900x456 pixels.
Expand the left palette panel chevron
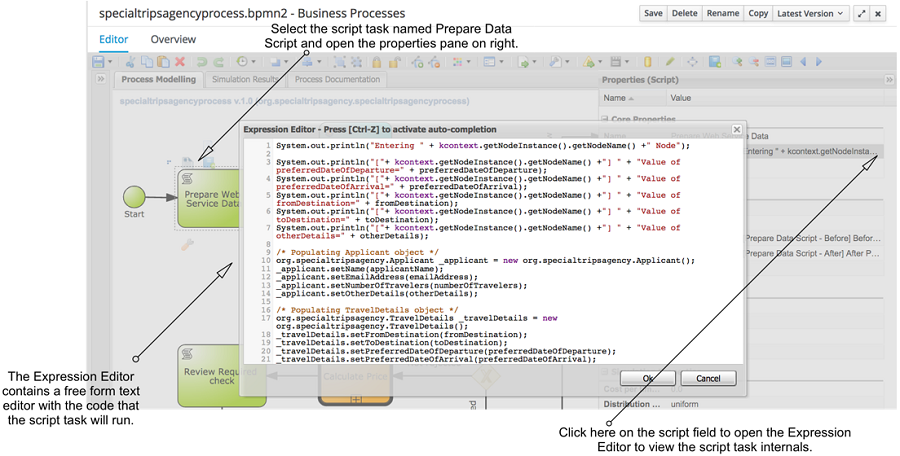point(101,80)
